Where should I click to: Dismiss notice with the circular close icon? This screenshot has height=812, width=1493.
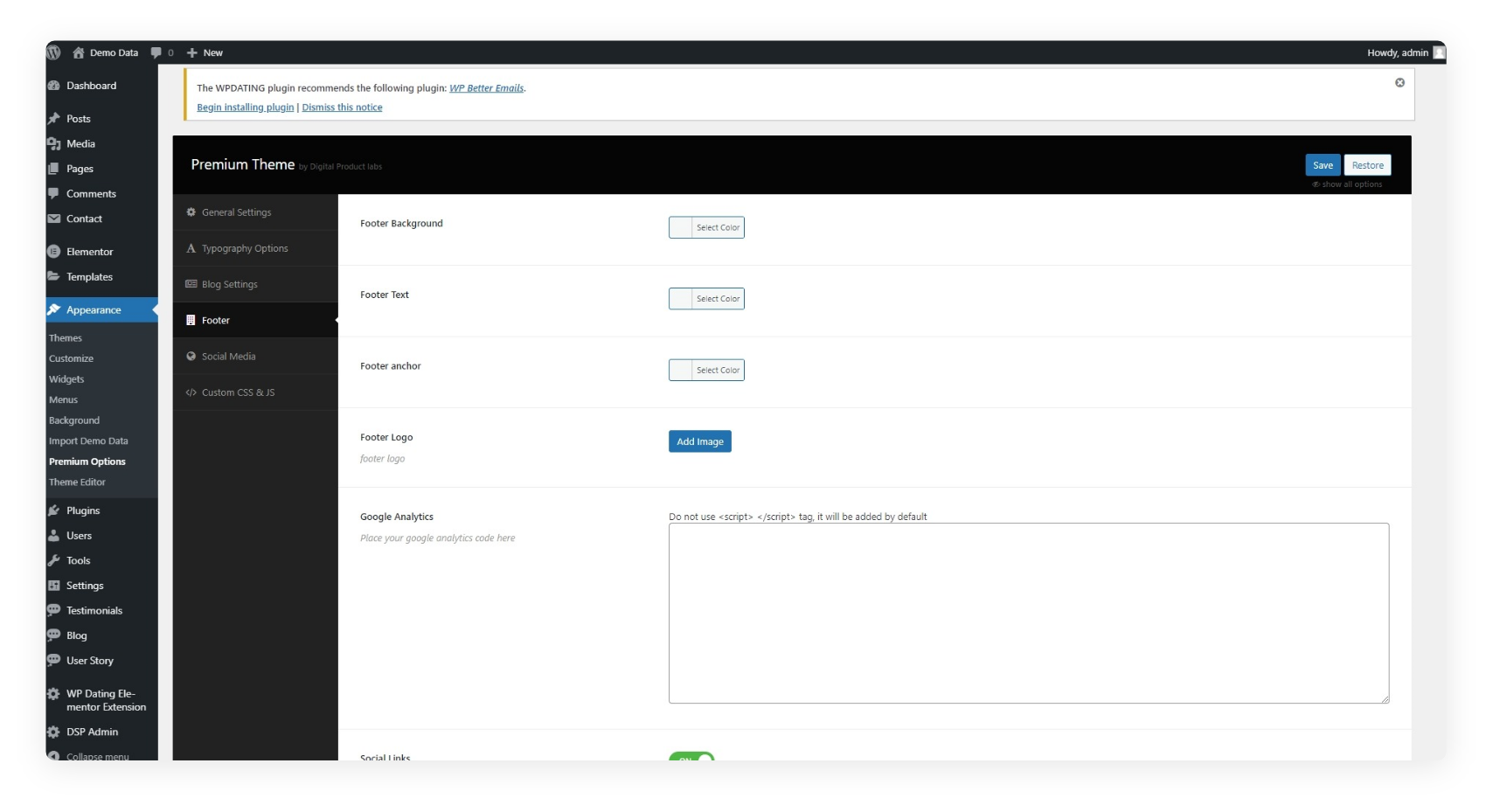(1399, 83)
